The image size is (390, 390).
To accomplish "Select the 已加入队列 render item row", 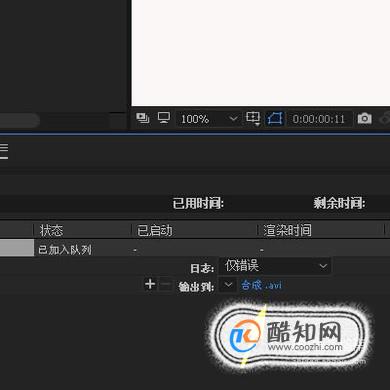I will (x=195, y=249).
